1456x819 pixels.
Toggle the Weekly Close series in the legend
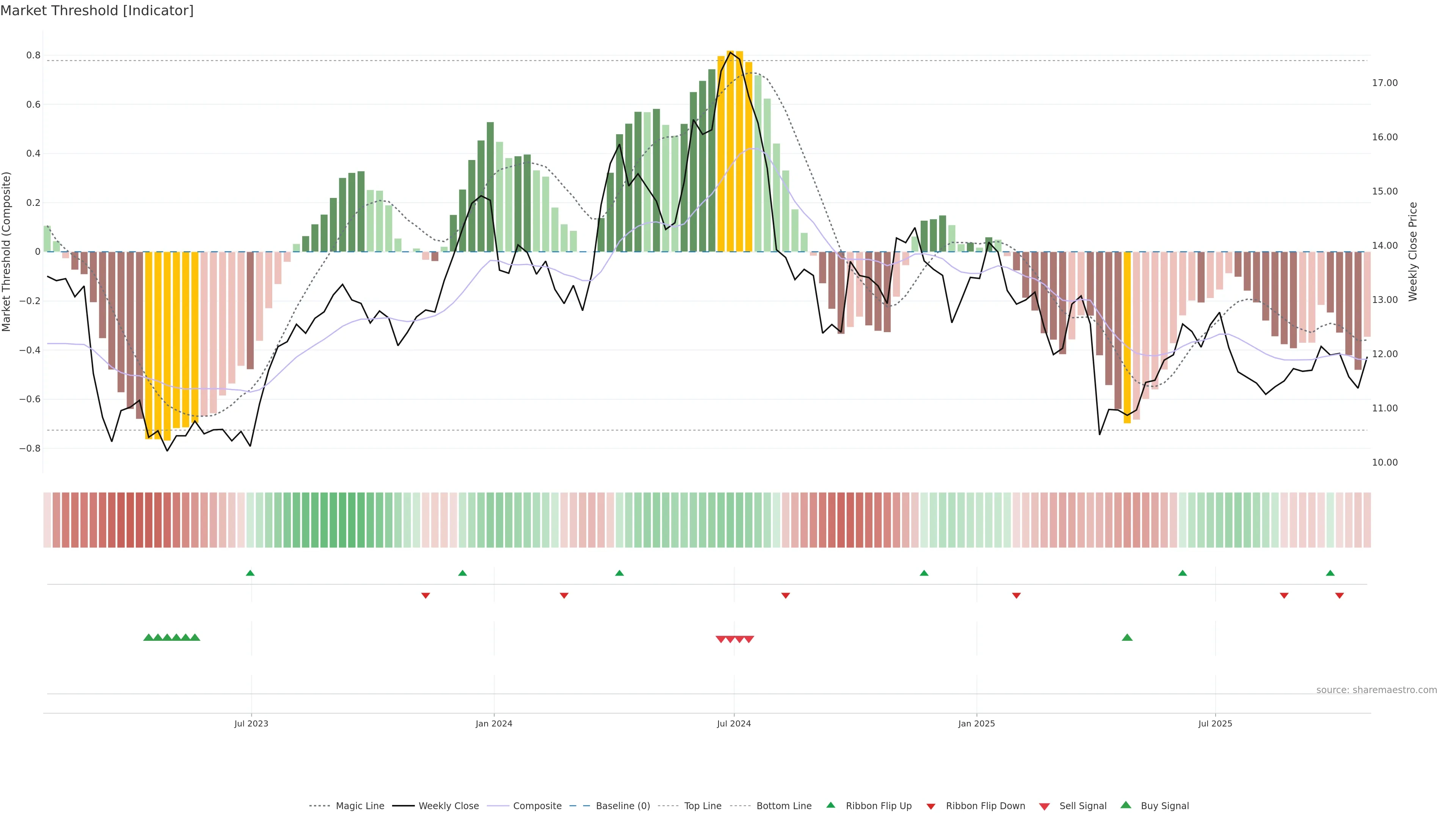(448, 806)
